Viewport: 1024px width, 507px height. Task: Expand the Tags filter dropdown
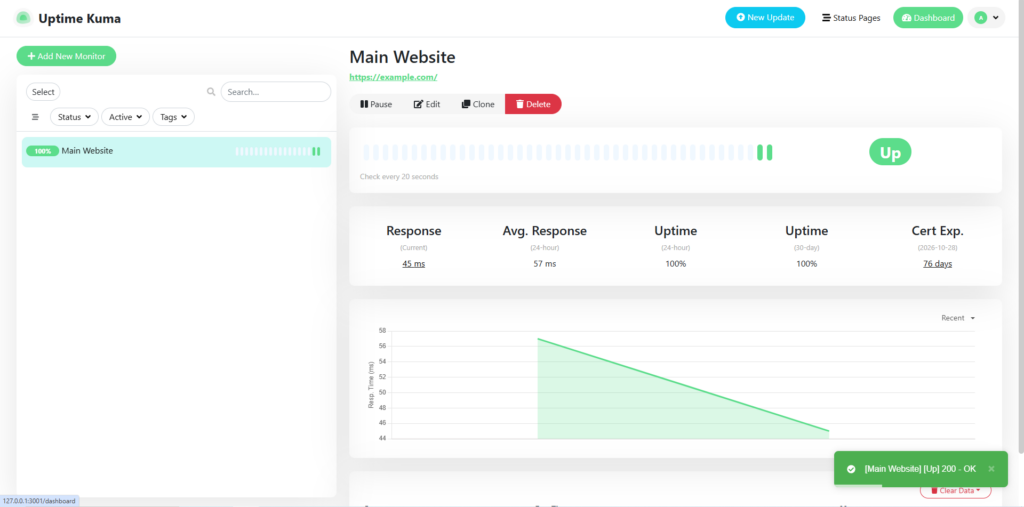pos(173,117)
